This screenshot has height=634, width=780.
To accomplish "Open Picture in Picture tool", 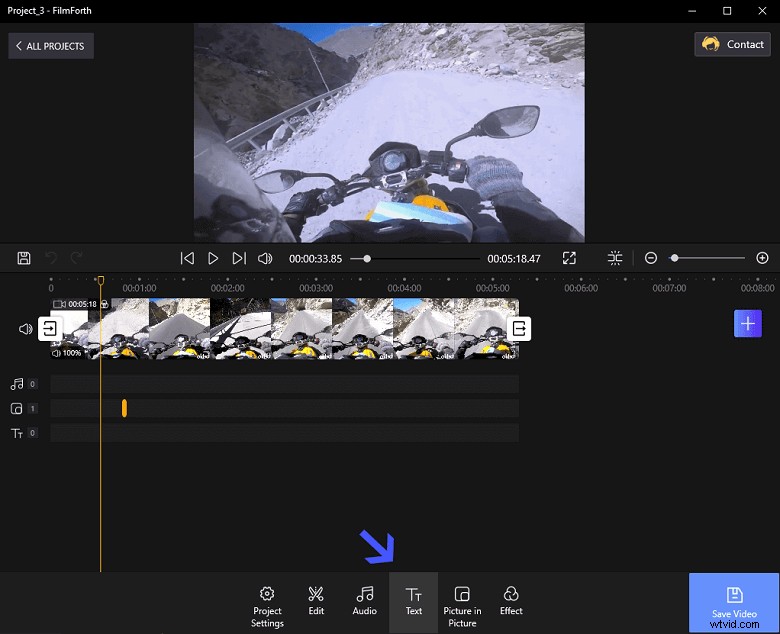I will point(462,606).
